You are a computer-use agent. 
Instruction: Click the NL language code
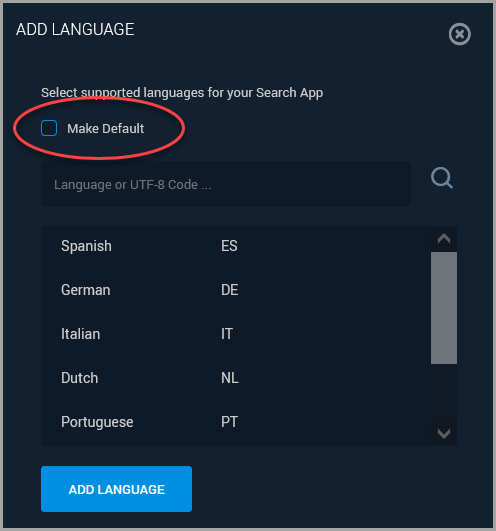click(x=230, y=378)
